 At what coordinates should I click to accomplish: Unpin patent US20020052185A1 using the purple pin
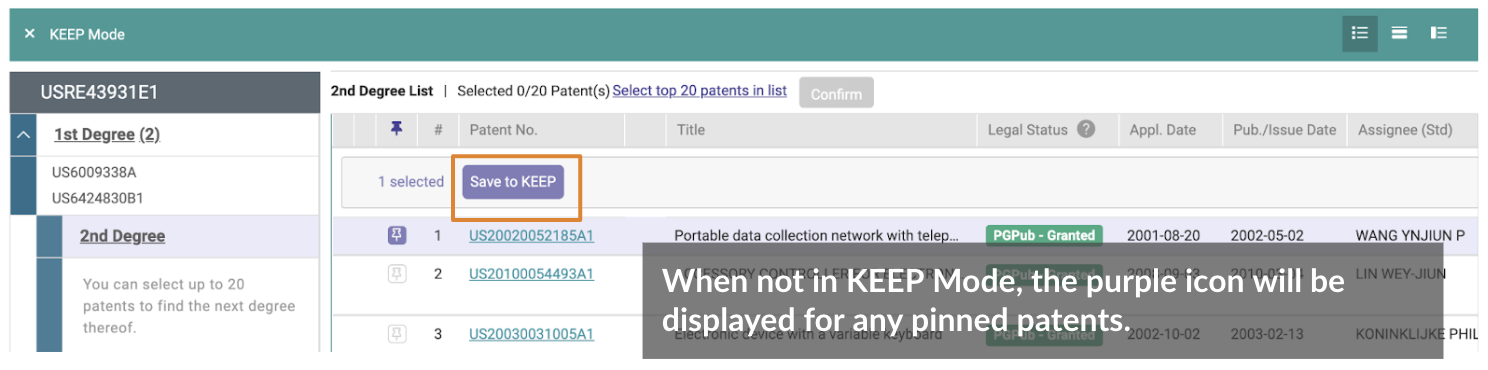click(x=397, y=235)
